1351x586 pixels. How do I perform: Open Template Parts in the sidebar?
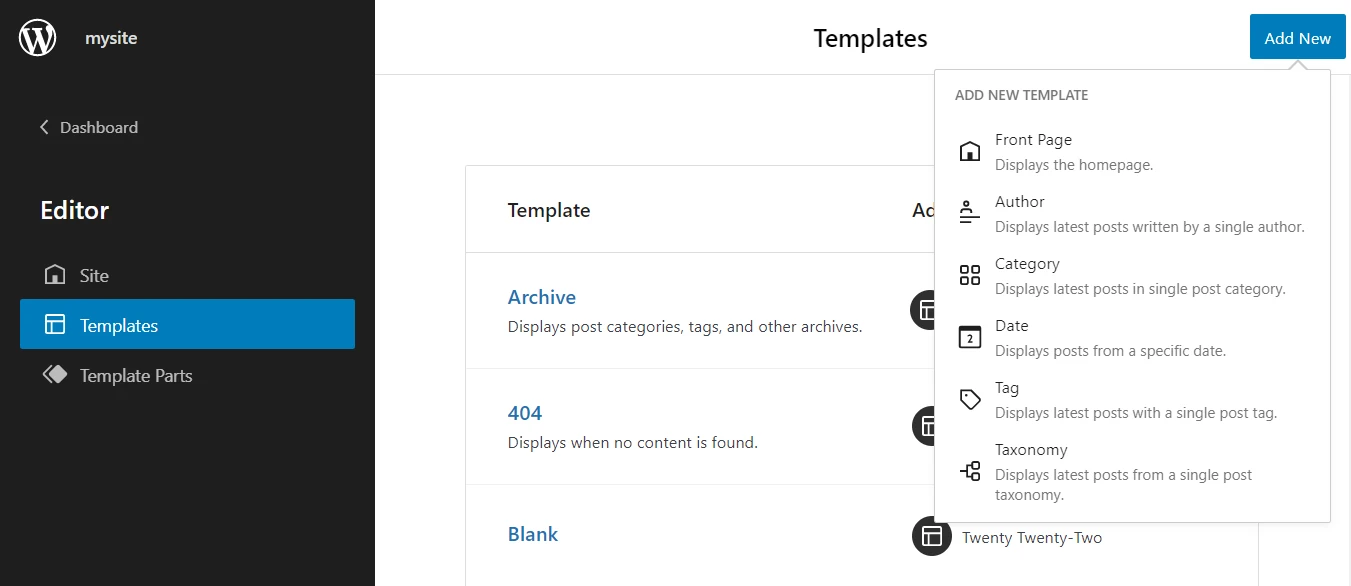point(187,375)
